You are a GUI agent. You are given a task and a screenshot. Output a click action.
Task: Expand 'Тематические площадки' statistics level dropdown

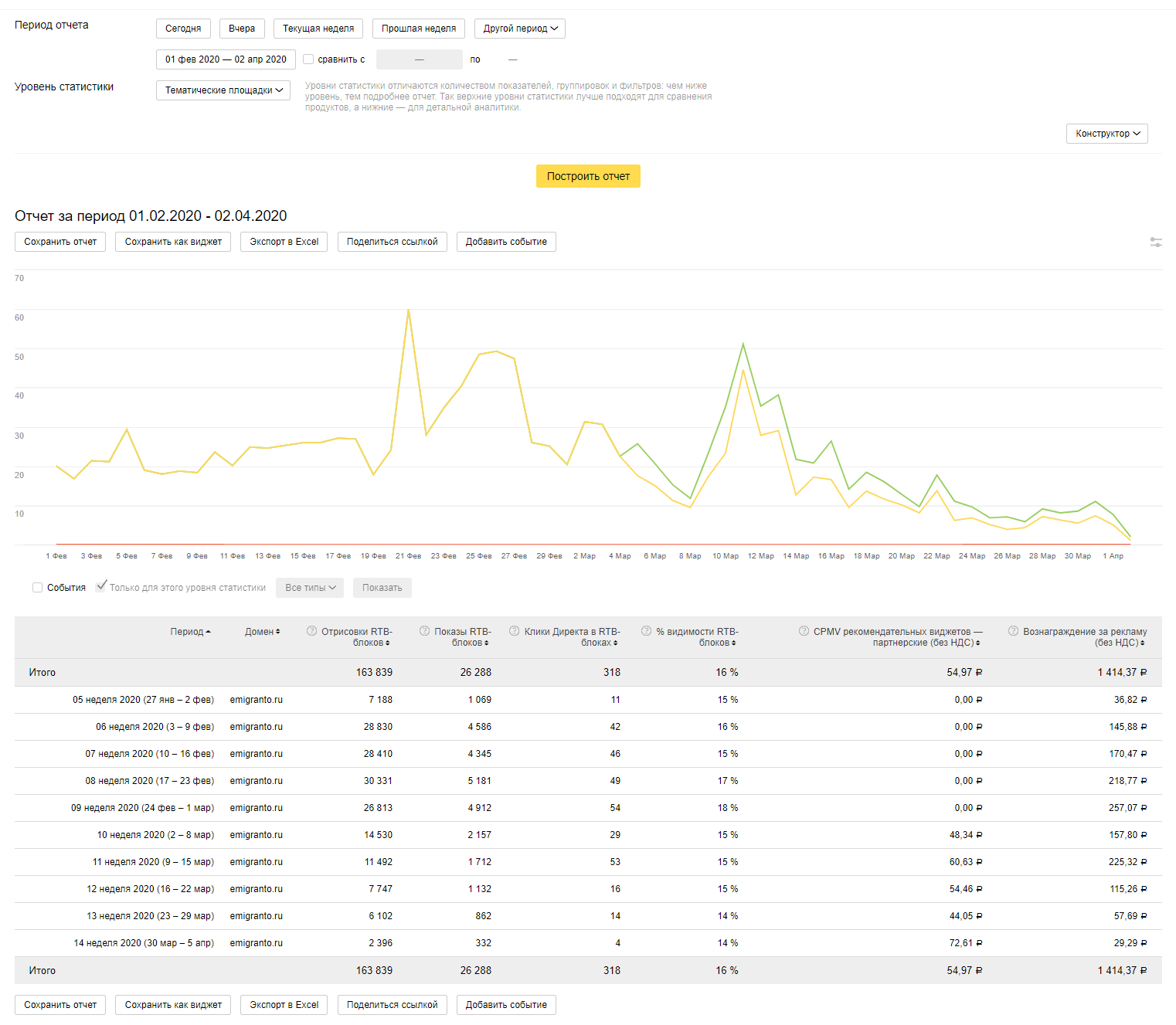point(223,90)
